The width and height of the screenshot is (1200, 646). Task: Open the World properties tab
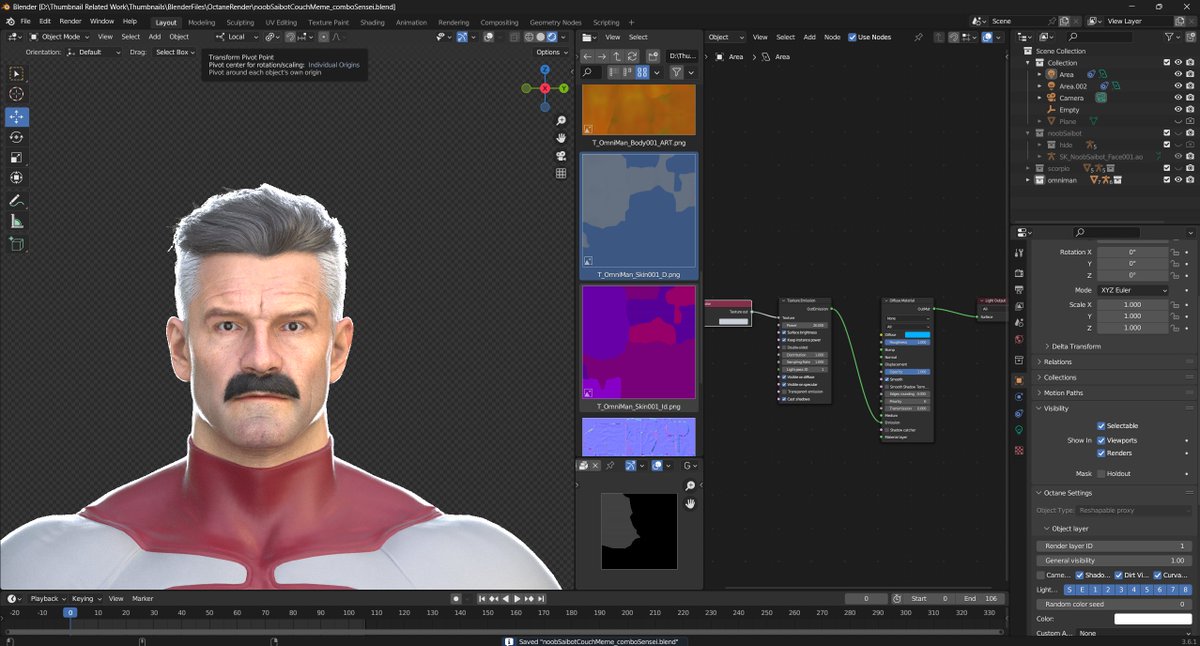pos(1019,341)
